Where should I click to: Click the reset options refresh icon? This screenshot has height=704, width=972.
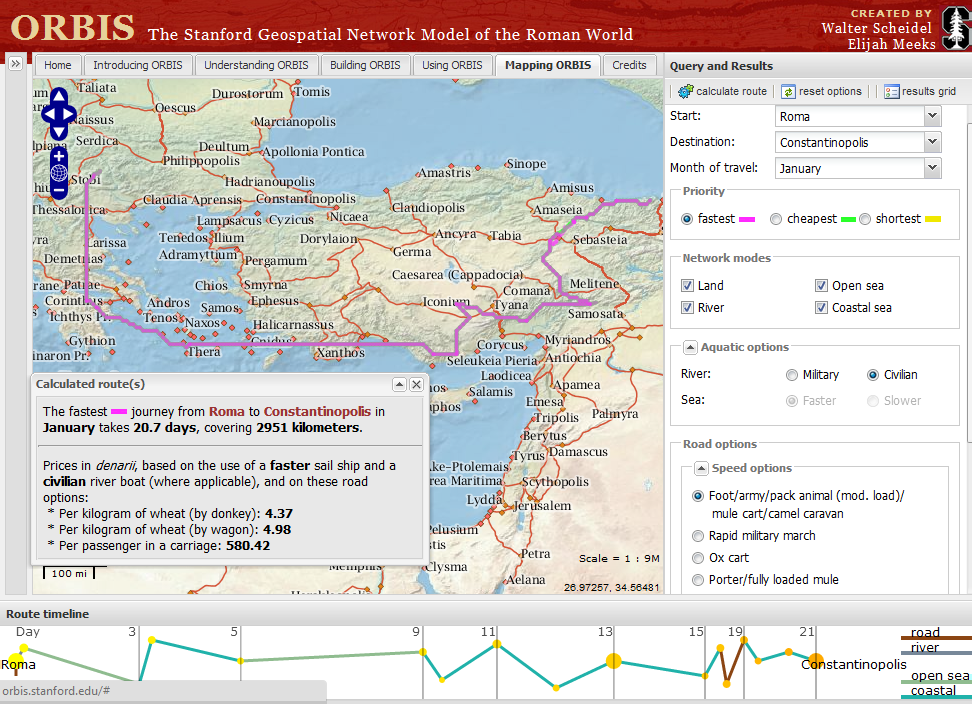(x=787, y=92)
